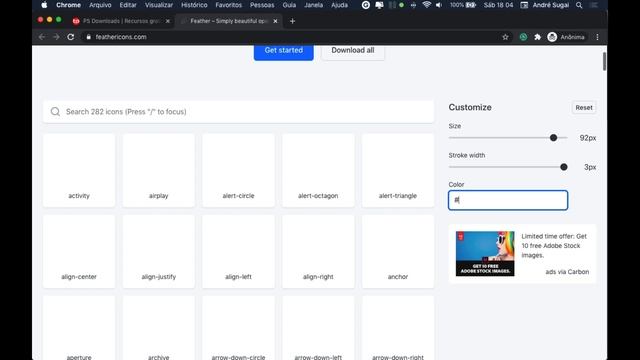
Task: Follow the ads via Carbon link
Action: tap(567, 272)
